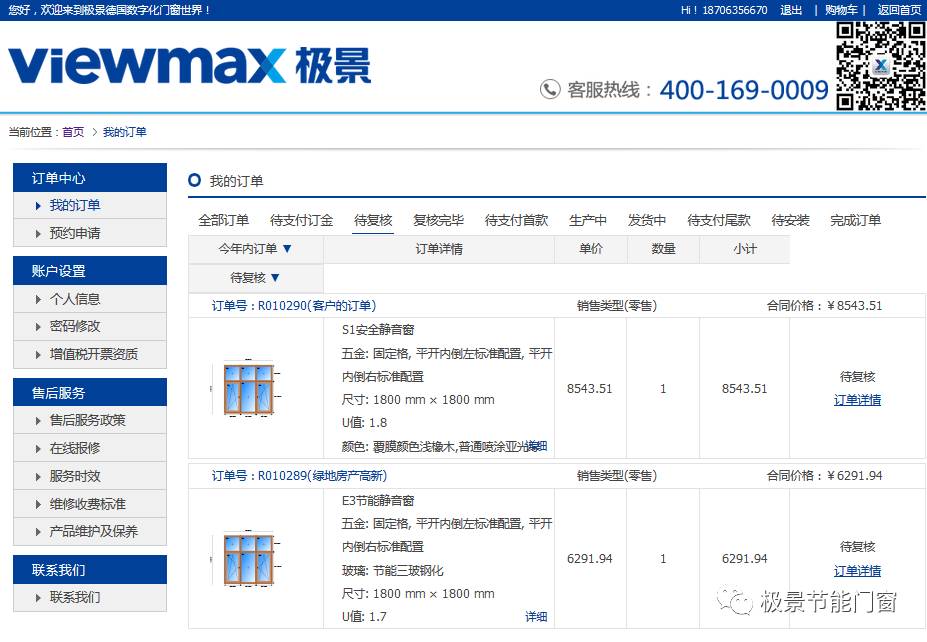The image size is (927, 642).
Task: Click the QR code image in header
Action: [x=880, y=65]
